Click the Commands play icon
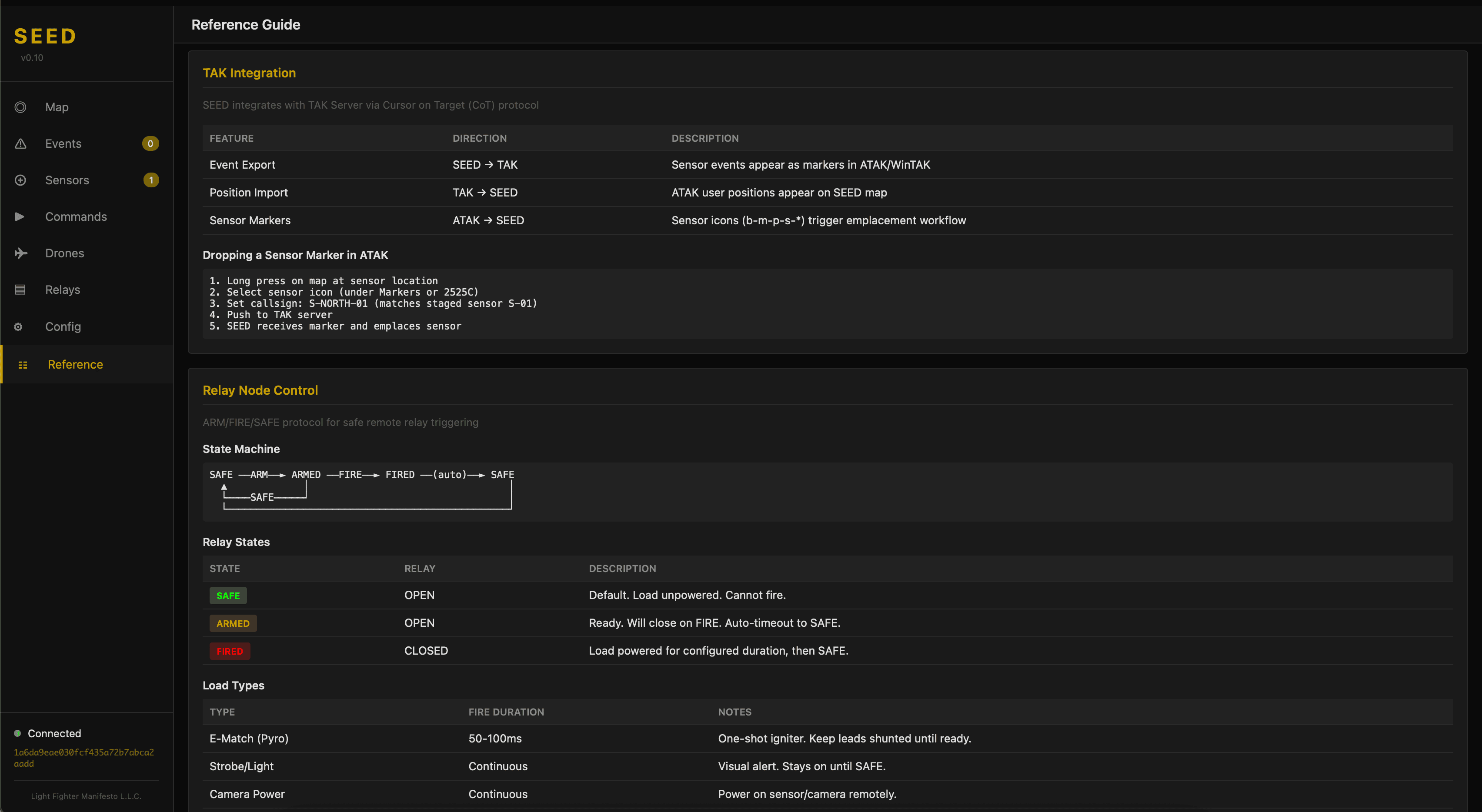 point(21,216)
